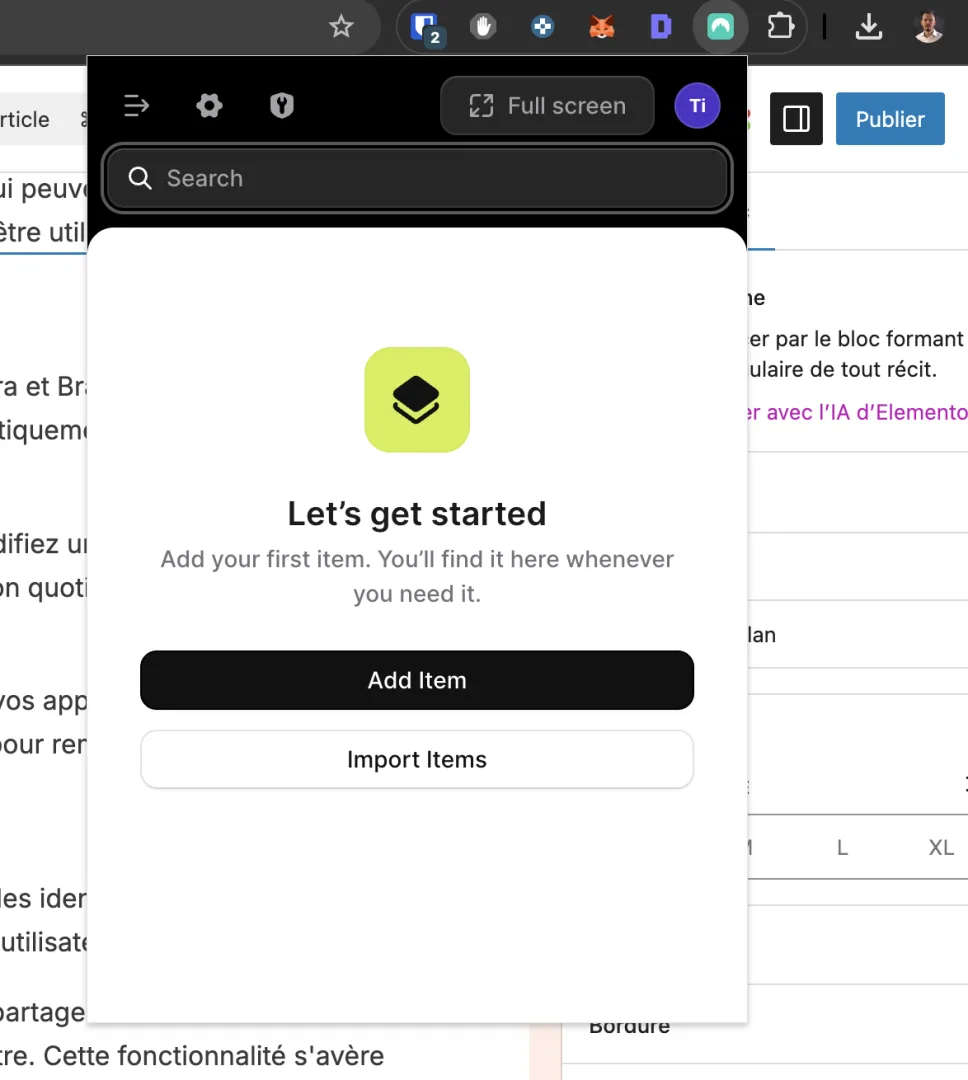Screen dimensions: 968x1080
Task: Open the MetaMask fox extension
Action: (x=602, y=27)
